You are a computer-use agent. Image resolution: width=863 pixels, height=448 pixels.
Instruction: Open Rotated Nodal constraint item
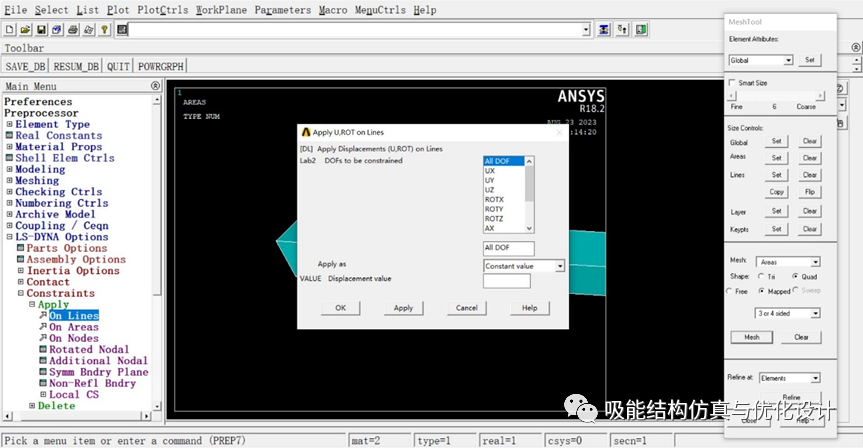point(89,349)
